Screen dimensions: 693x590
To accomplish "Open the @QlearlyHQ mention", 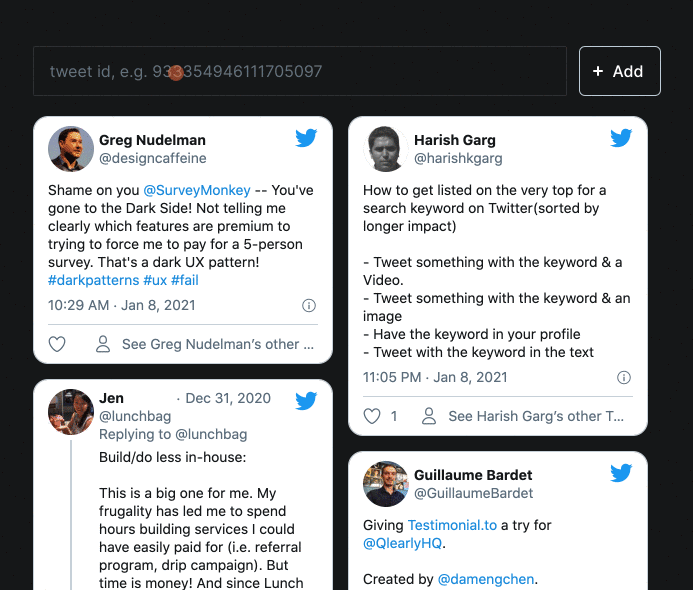I will (x=401, y=544).
